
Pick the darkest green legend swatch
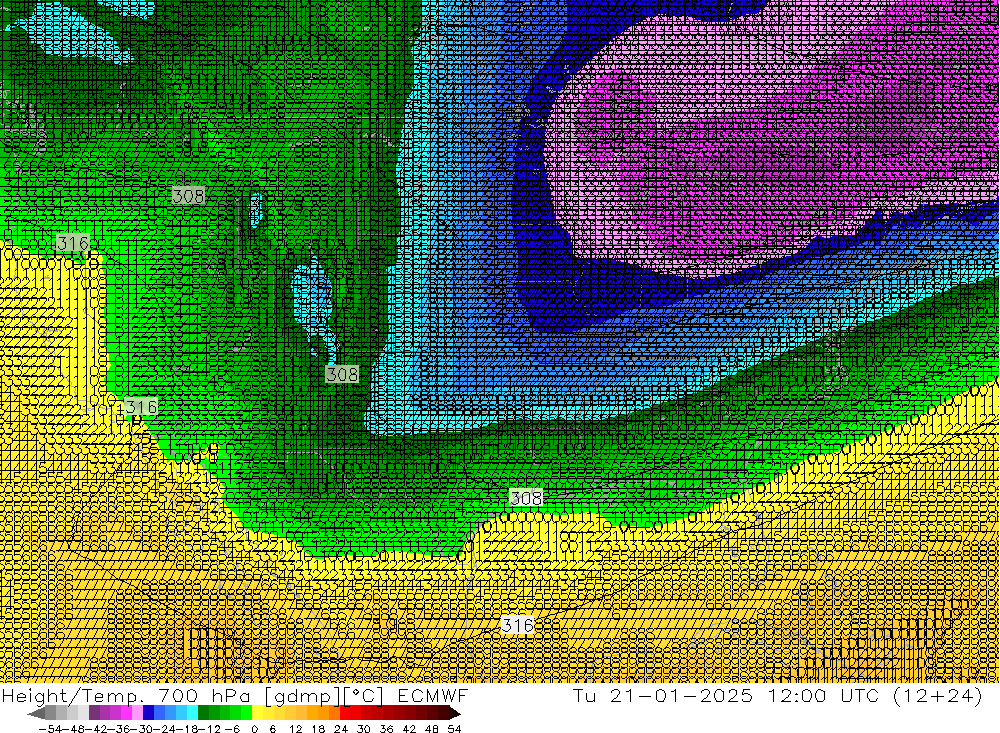[203, 712]
